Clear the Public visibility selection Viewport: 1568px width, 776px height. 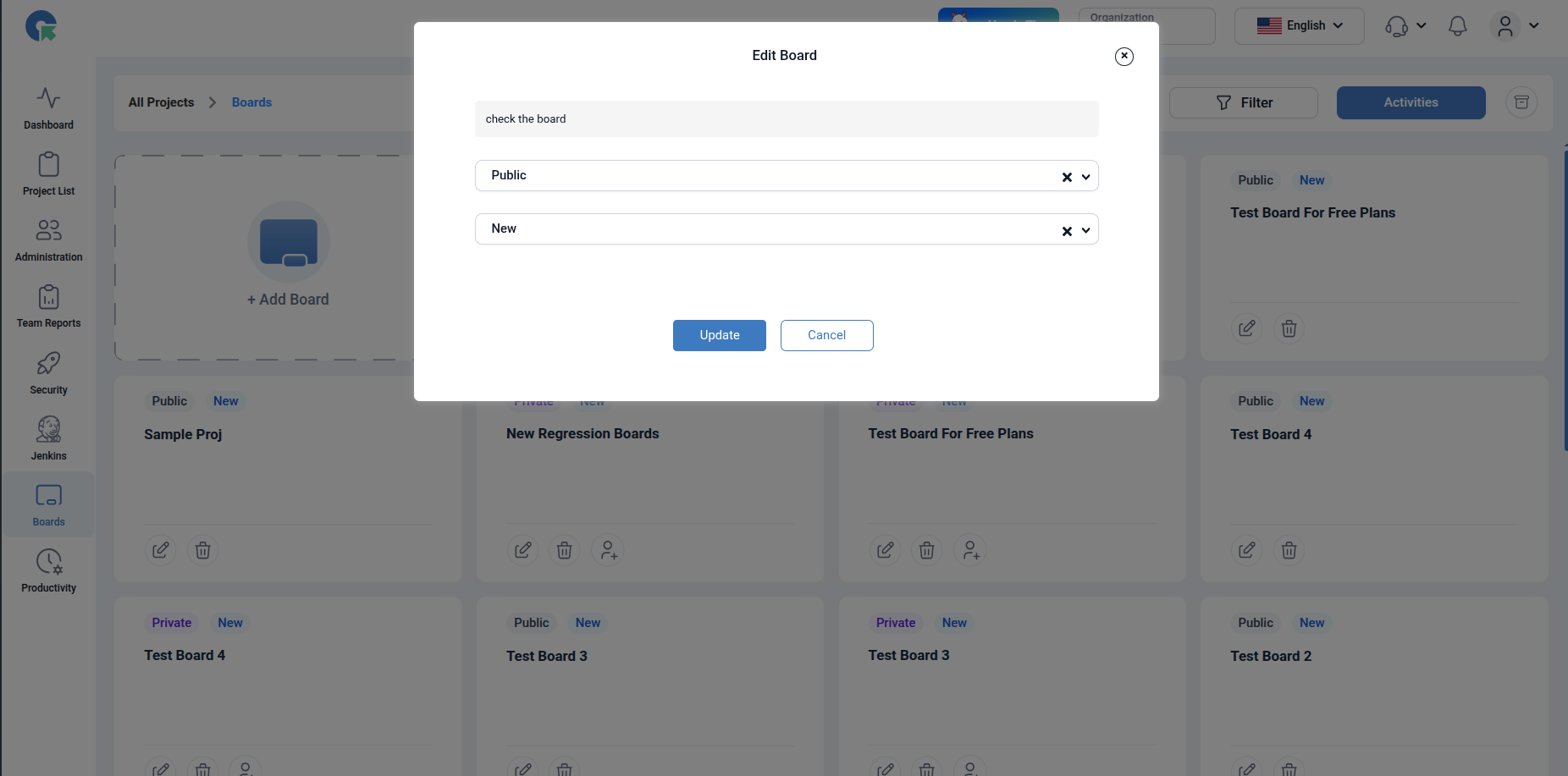pos(1067,177)
